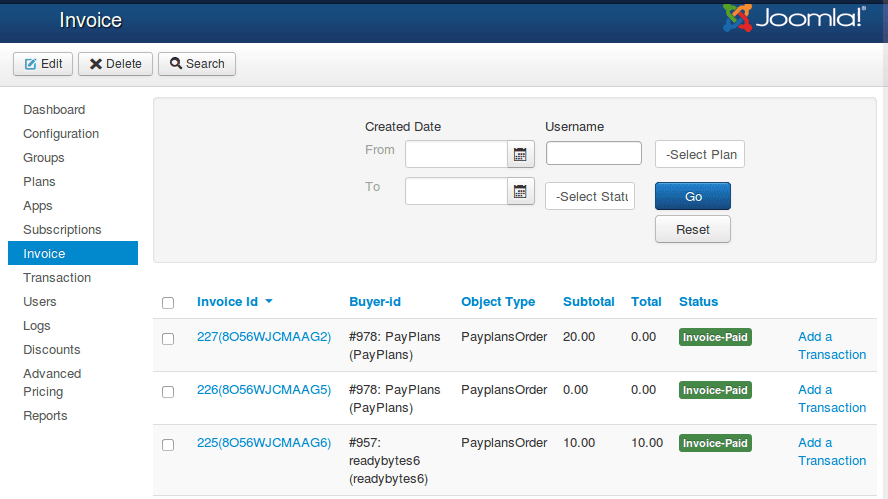Click the Edit toolbar button
The image size is (888, 499).
43,64
